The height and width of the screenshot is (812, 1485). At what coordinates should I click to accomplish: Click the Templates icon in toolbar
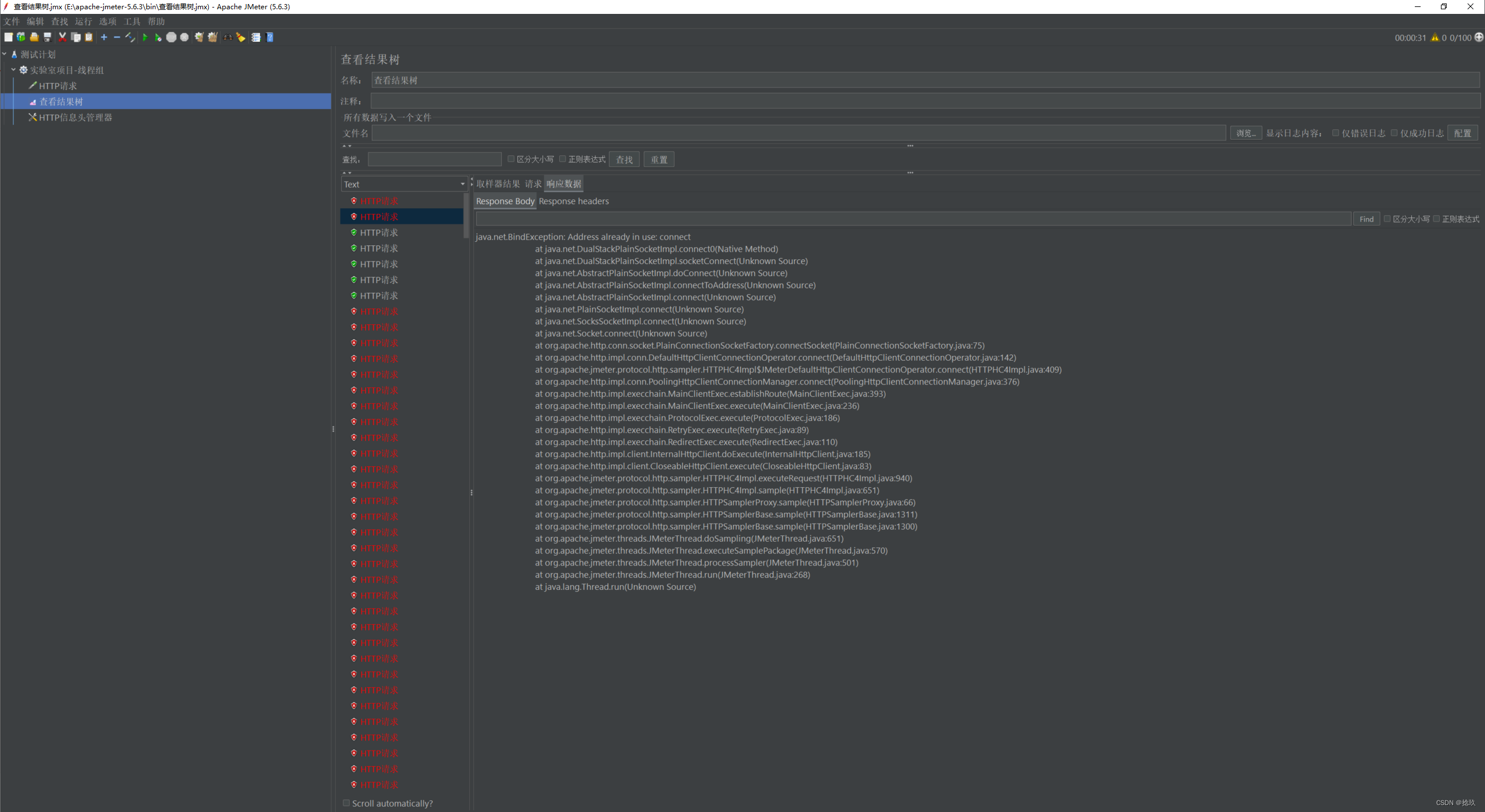[21, 37]
